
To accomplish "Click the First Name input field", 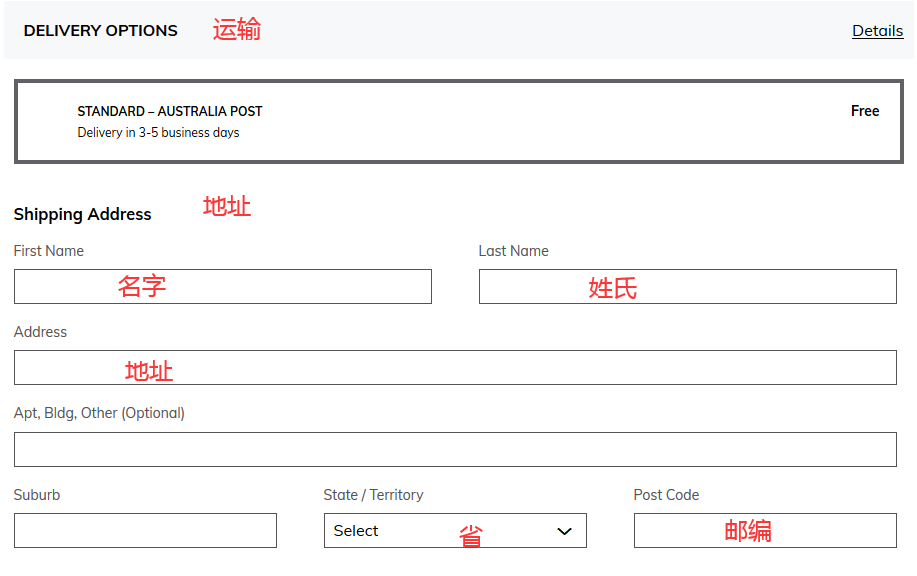I will (222, 286).
